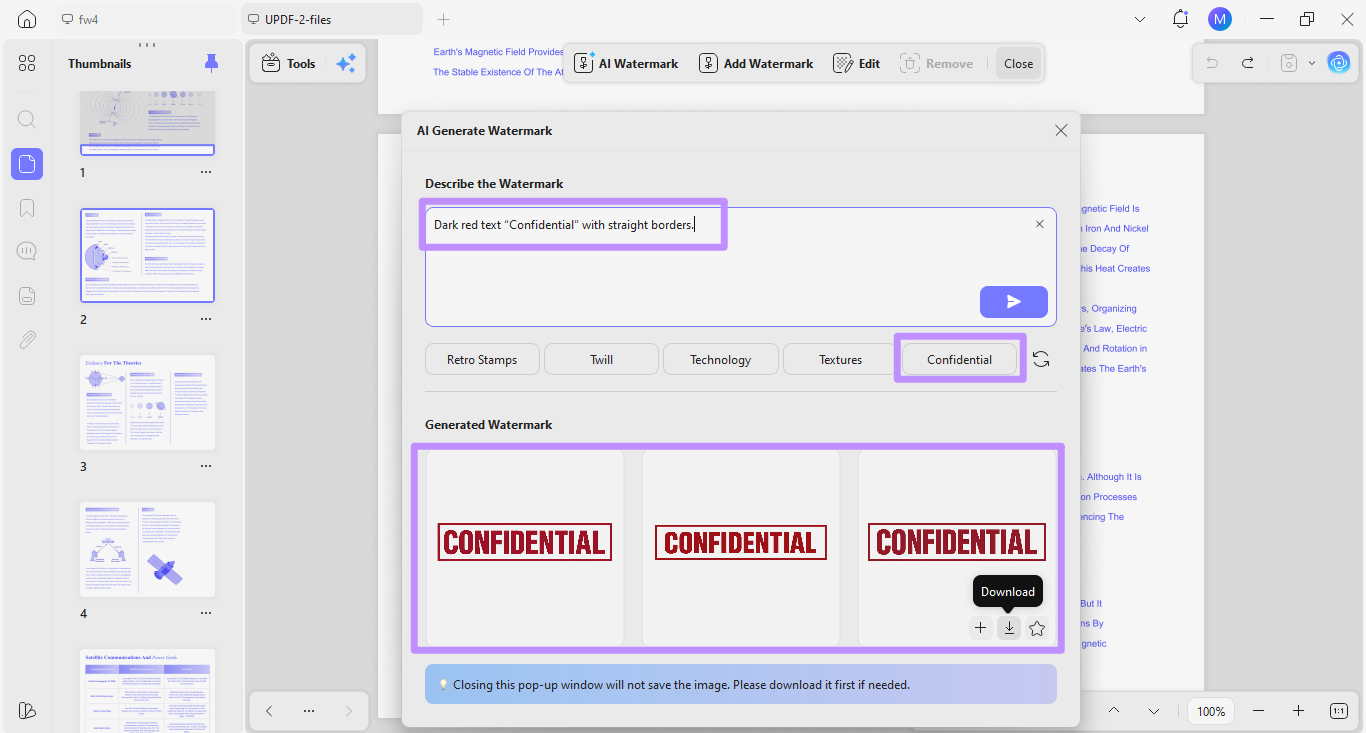Open the tab list dropdown chevron
The width and height of the screenshot is (1366, 733).
[x=1140, y=19]
